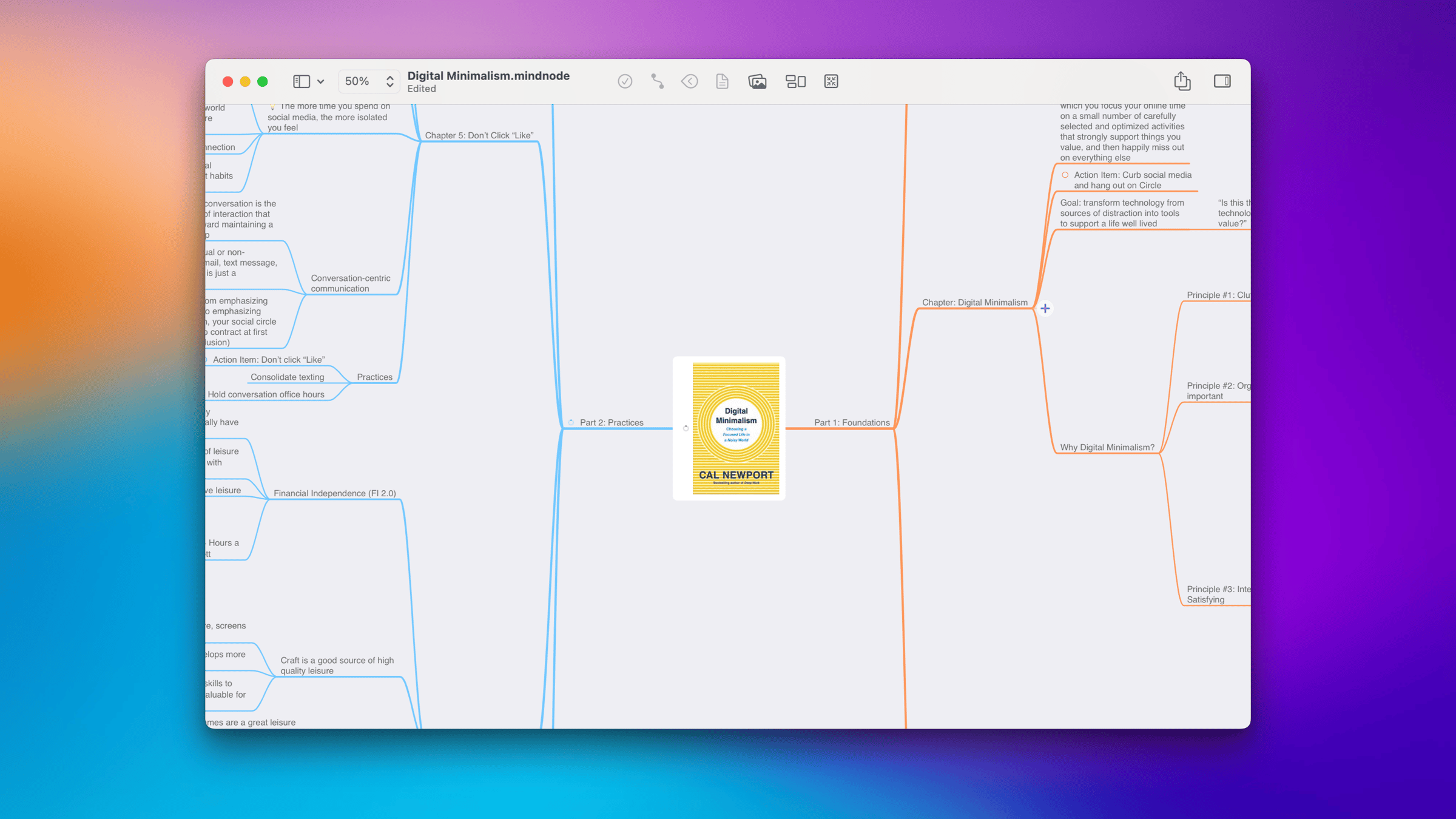Click the focus mode layout icon
This screenshot has height=819, width=1456.
(x=795, y=81)
